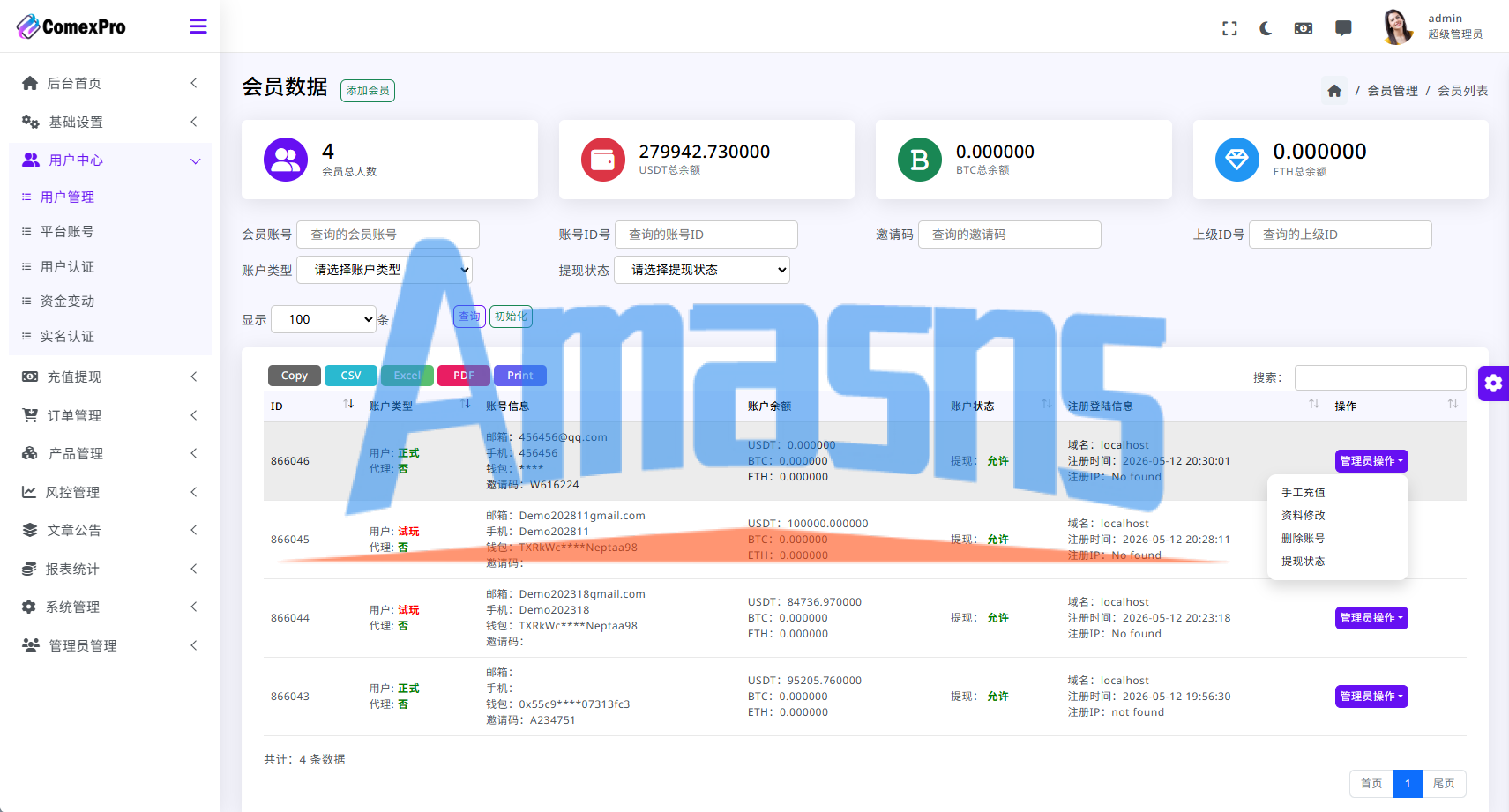
Task: Focus the 会员账号 search field
Action: [x=388, y=235]
